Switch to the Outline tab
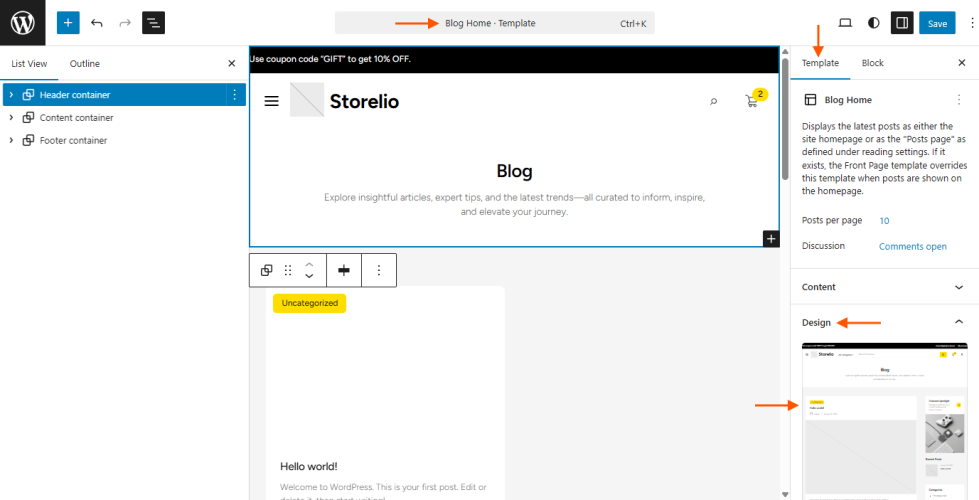The image size is (979, 500). 85,64
